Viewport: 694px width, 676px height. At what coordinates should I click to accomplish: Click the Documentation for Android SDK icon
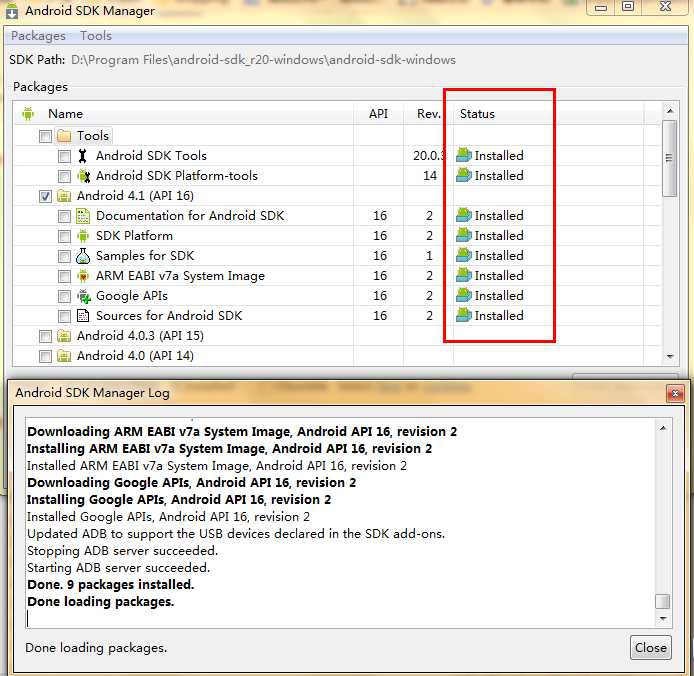(83, 216)
